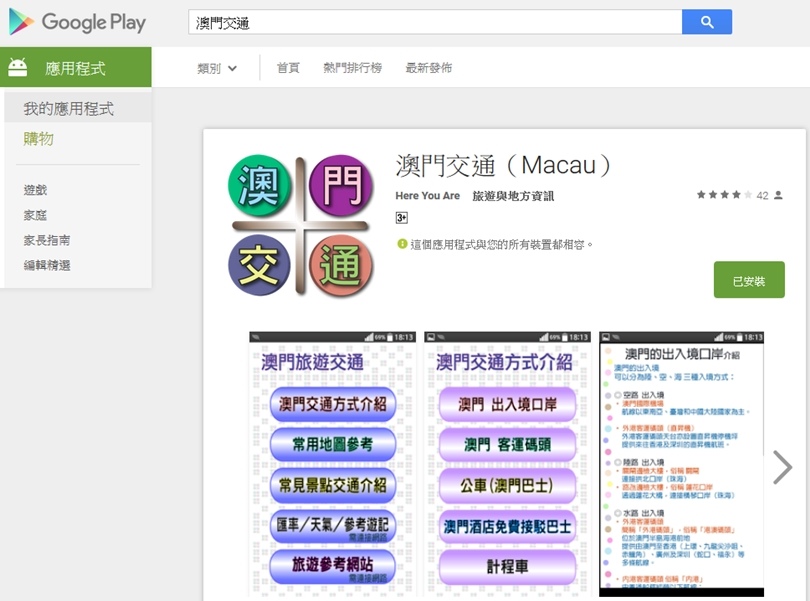Expand the 類別 category dropdown
Viewport: 810px width, 601px height.
[217, 68]
